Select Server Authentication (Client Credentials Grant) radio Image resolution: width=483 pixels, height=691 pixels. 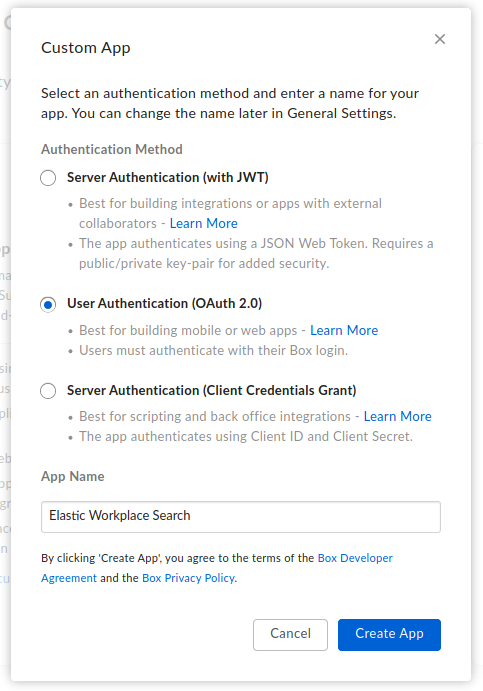[48, 391]
